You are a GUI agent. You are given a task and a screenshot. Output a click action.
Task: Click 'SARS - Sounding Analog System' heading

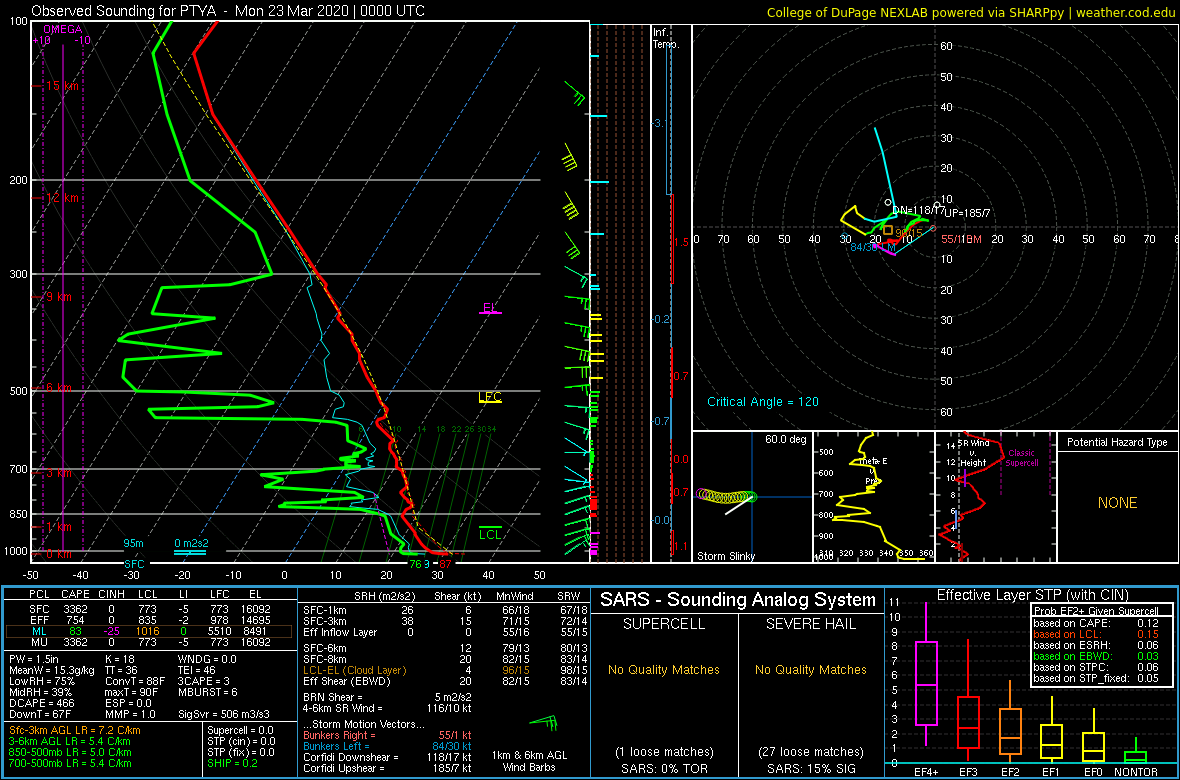738,600
